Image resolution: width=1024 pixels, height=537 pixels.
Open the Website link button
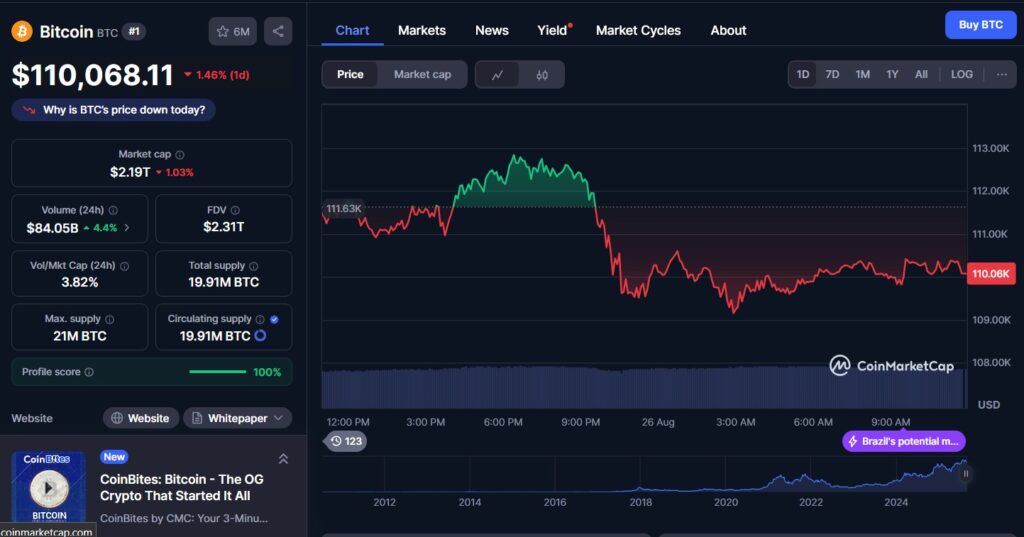coord(140,418)
